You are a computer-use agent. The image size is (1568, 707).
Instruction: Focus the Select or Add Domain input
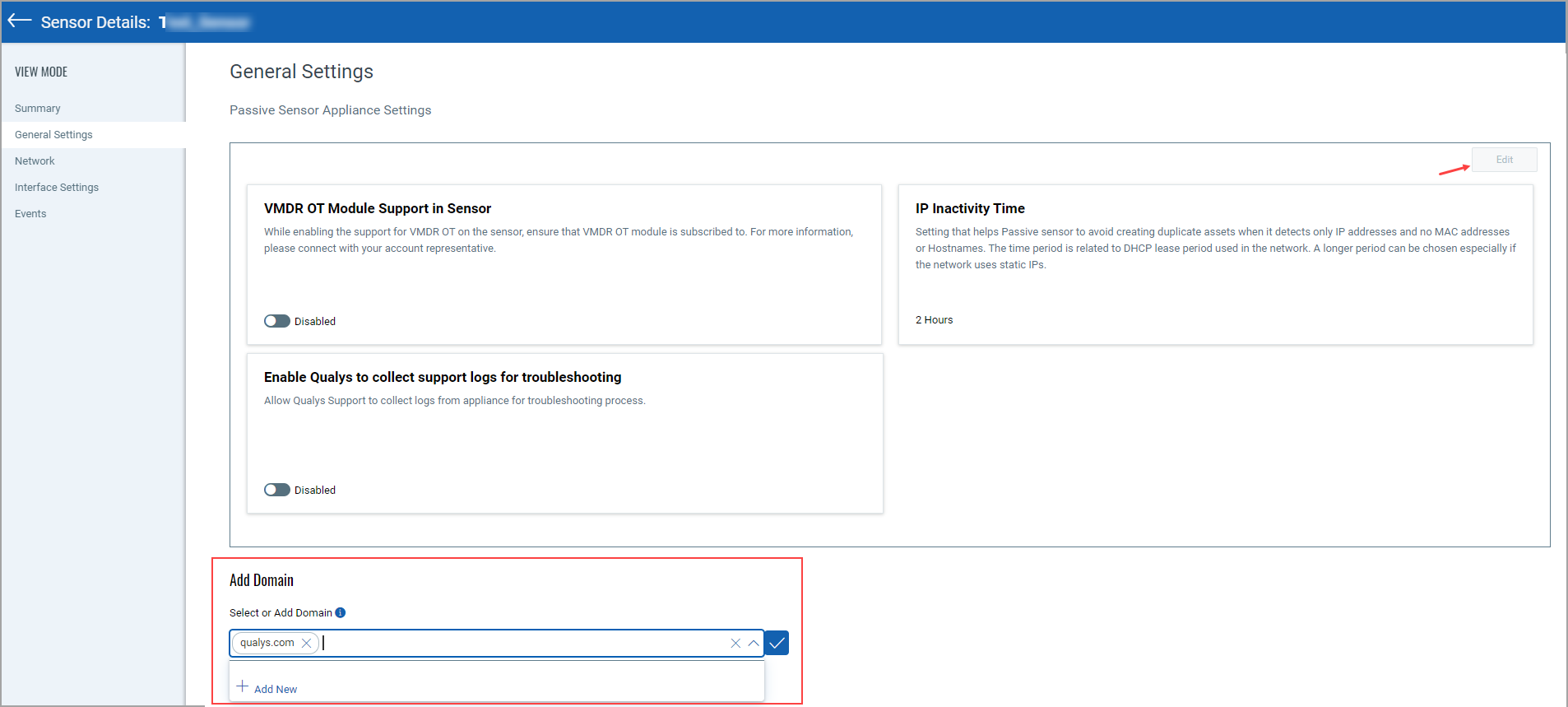point(518,643)
